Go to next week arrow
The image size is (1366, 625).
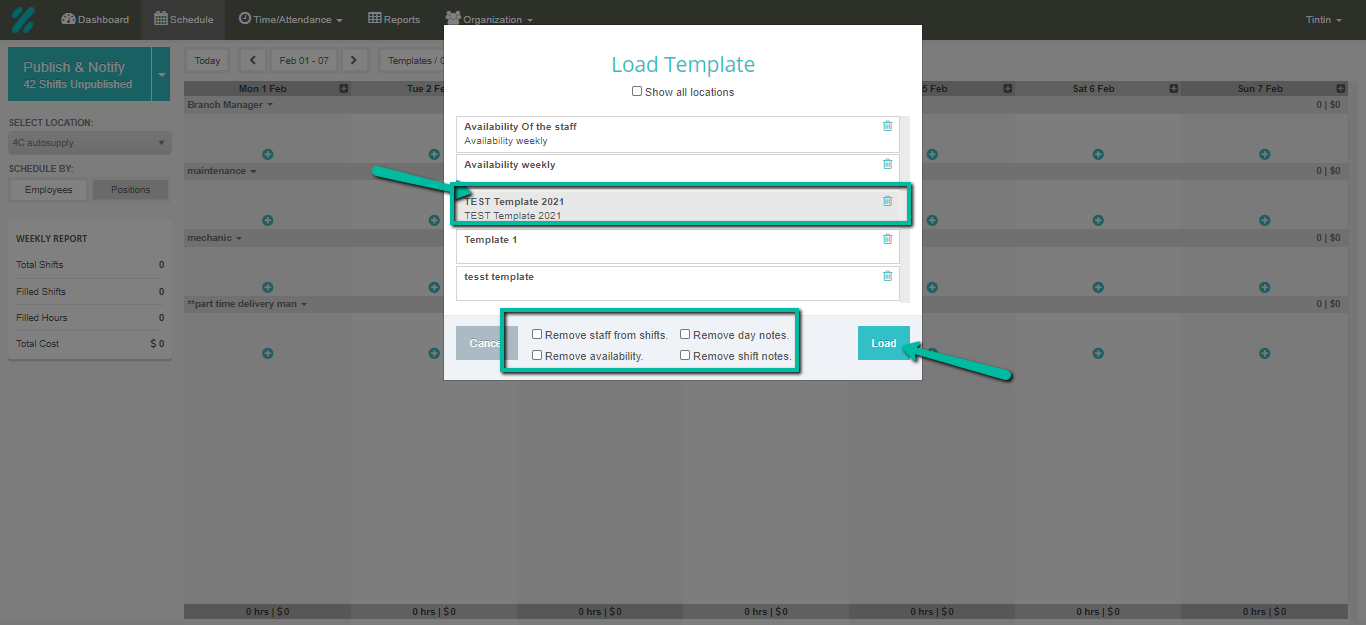354,61
